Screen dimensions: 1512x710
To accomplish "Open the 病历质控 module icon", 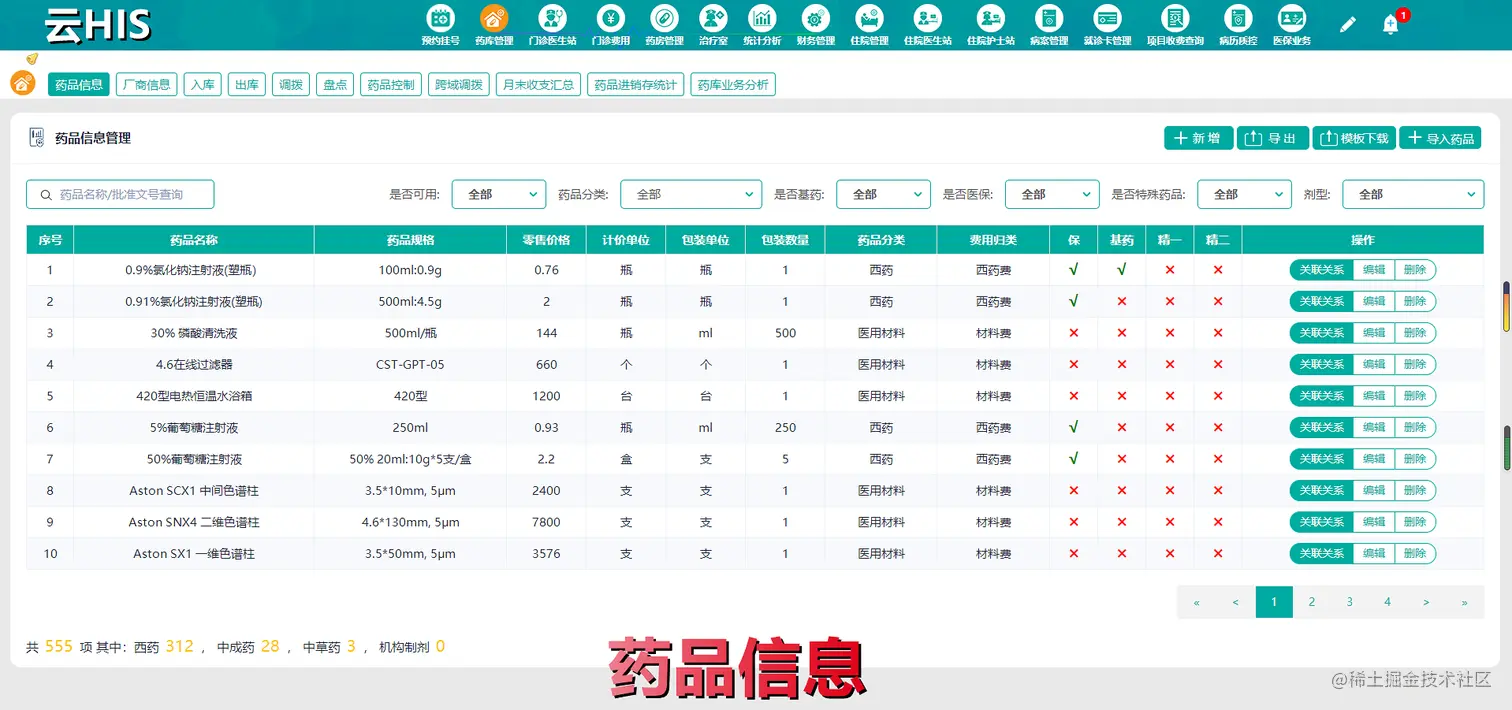I will coord(1239,18).
